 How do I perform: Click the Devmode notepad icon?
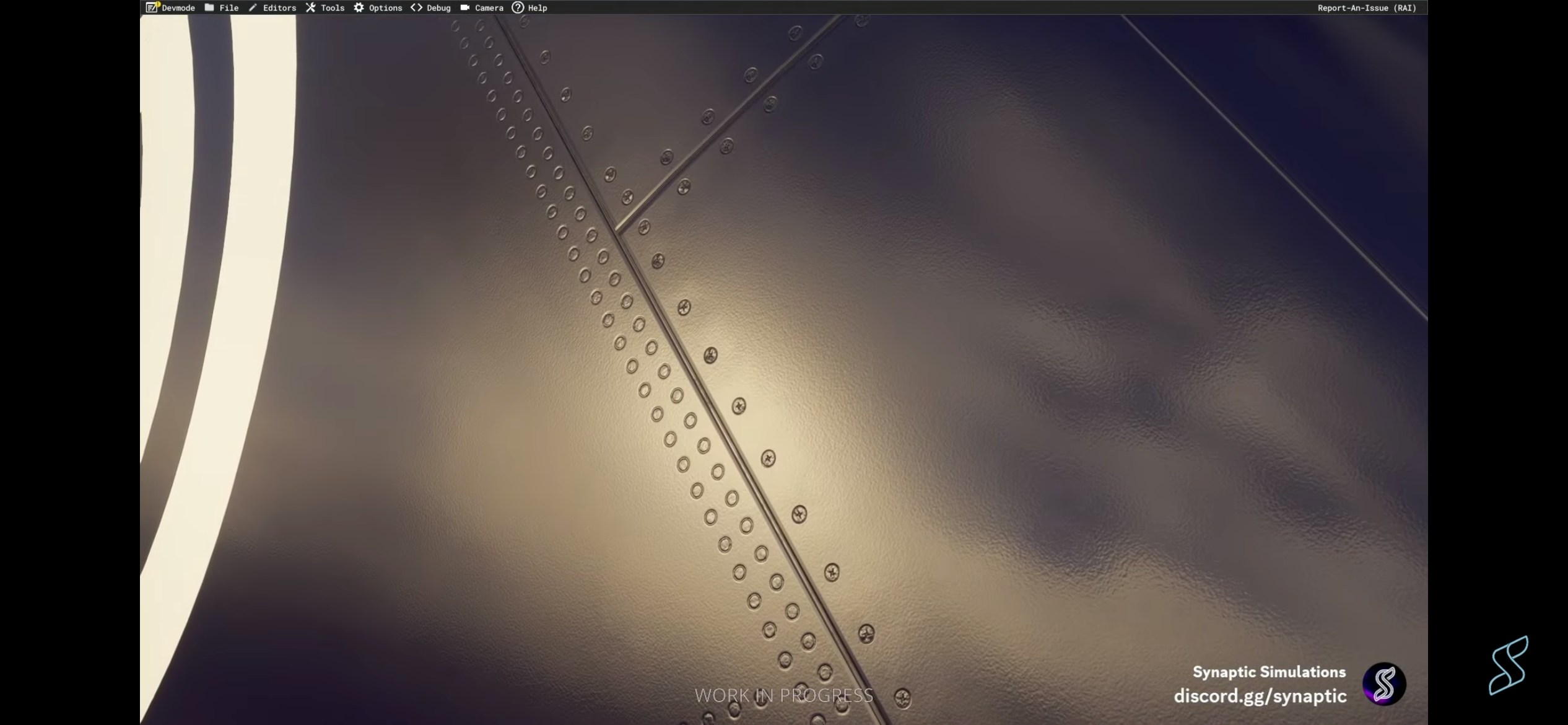click(x=152, y=7)
